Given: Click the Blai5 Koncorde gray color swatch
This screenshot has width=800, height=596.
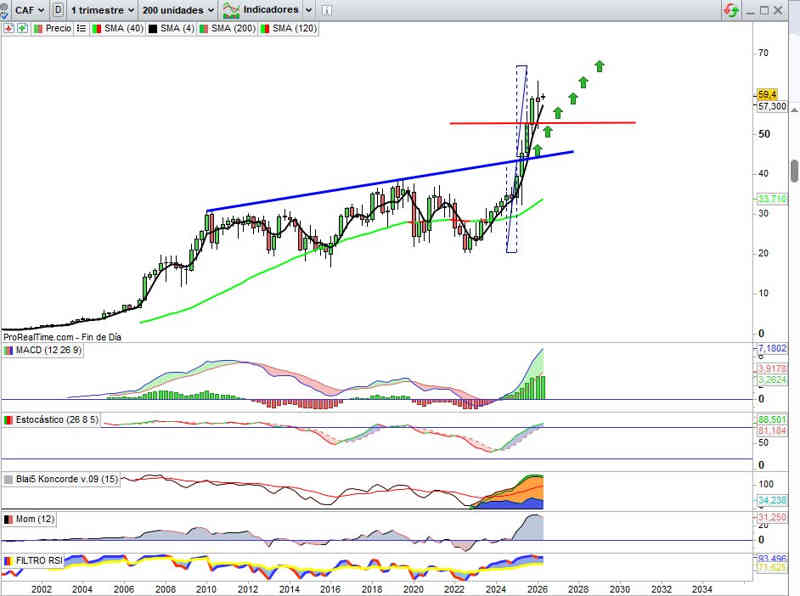Looking at the screenshot, I should coord(9,480).
